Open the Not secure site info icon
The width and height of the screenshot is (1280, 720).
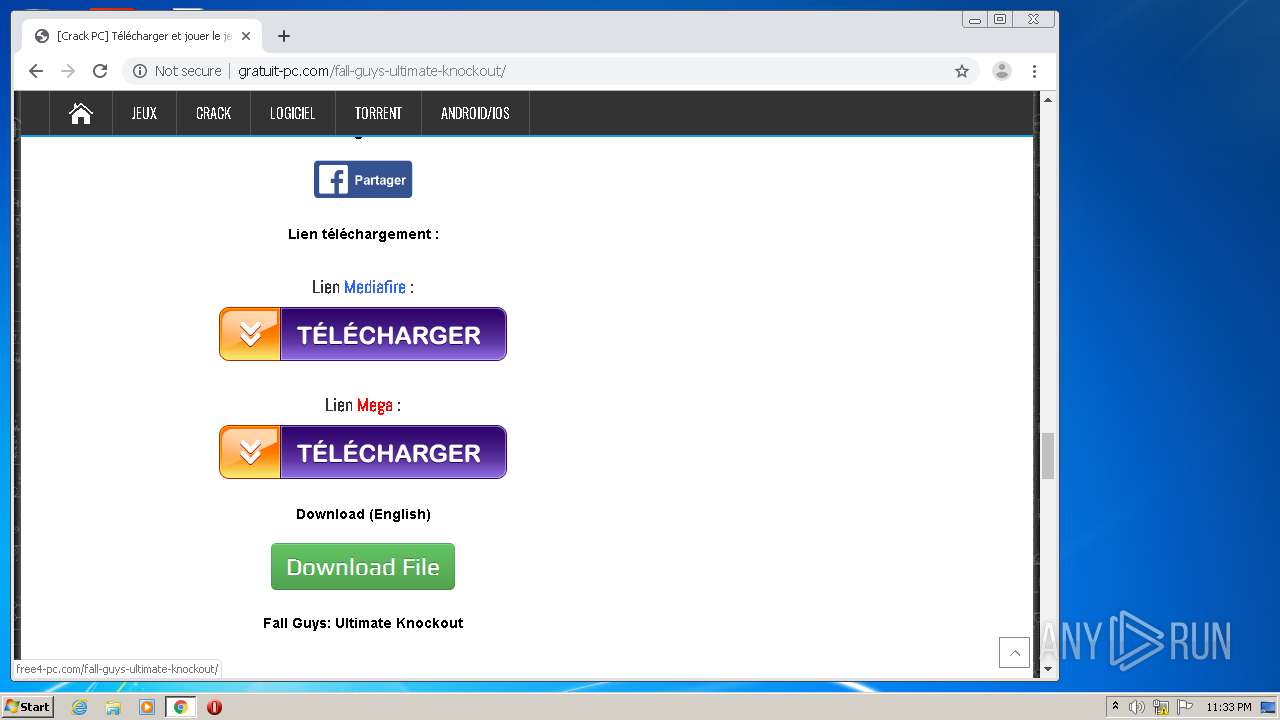coord(140,71)
